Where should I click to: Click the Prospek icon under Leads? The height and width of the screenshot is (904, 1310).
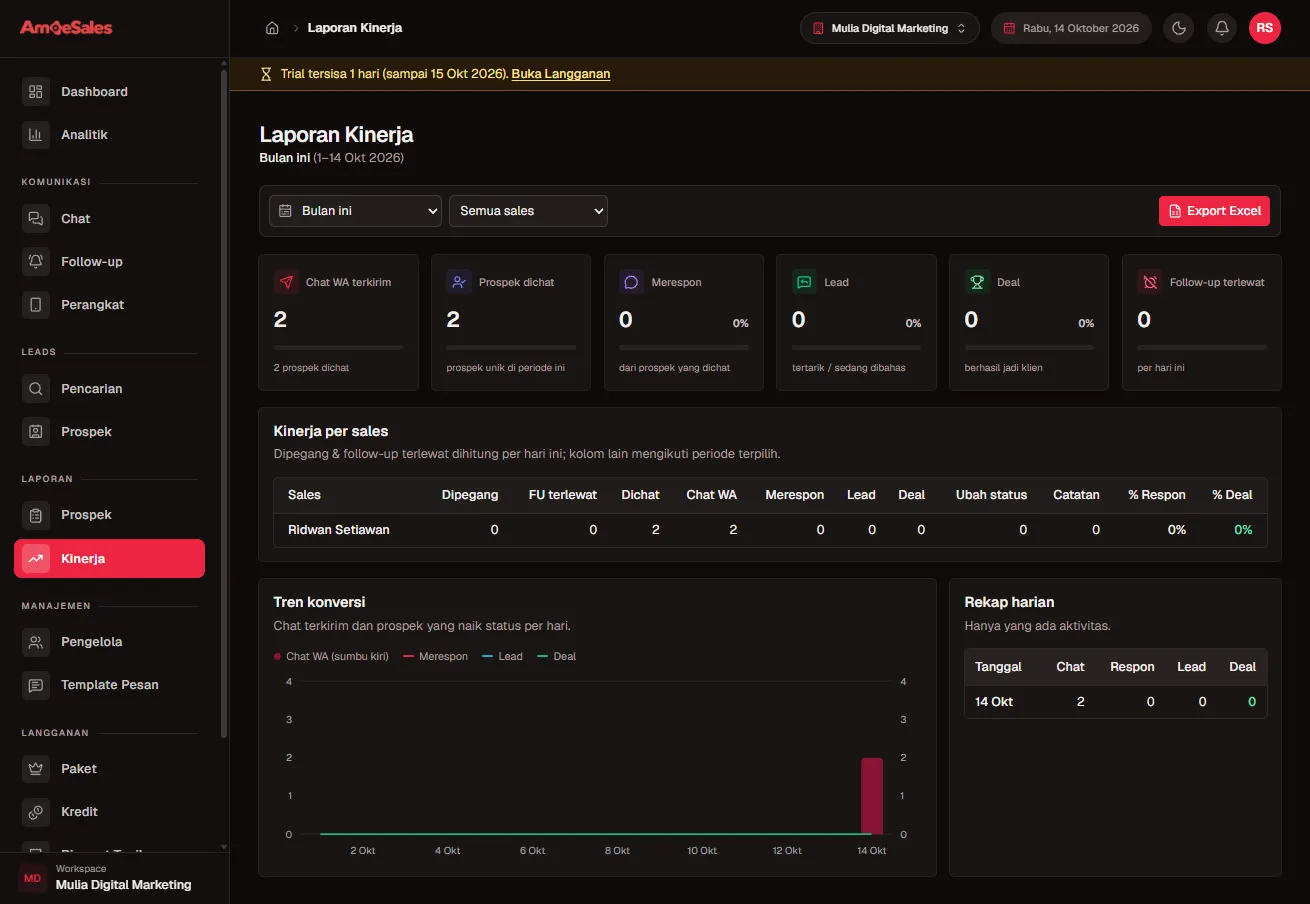coord(36,432)
